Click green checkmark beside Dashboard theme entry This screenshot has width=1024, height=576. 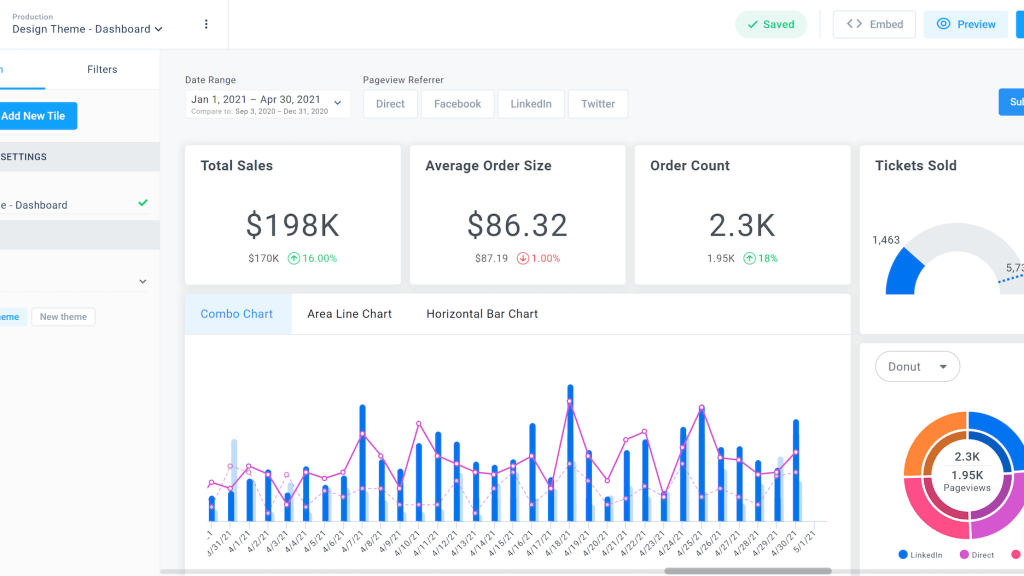(143, 203)
